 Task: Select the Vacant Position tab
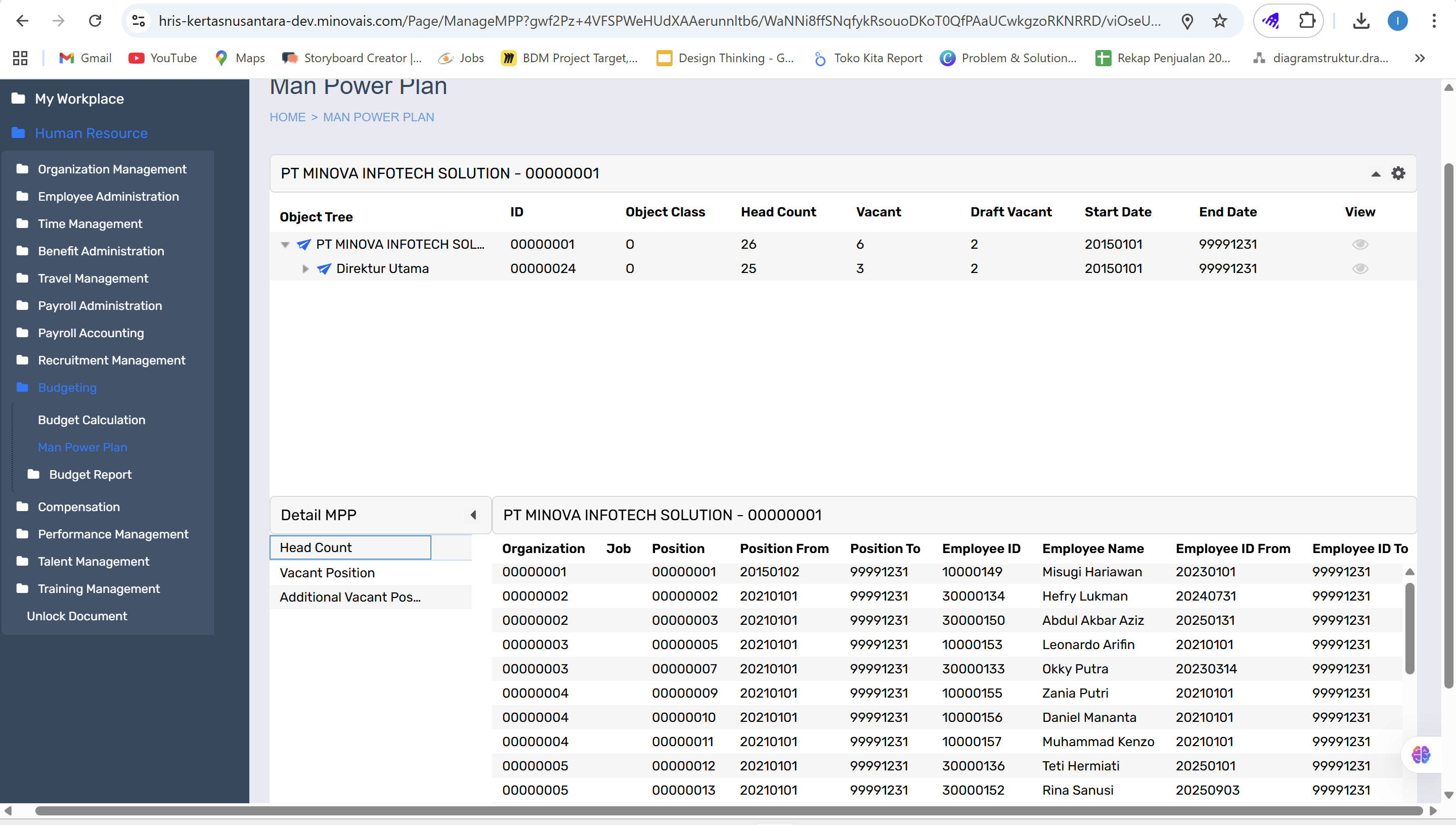click(327, 573)
